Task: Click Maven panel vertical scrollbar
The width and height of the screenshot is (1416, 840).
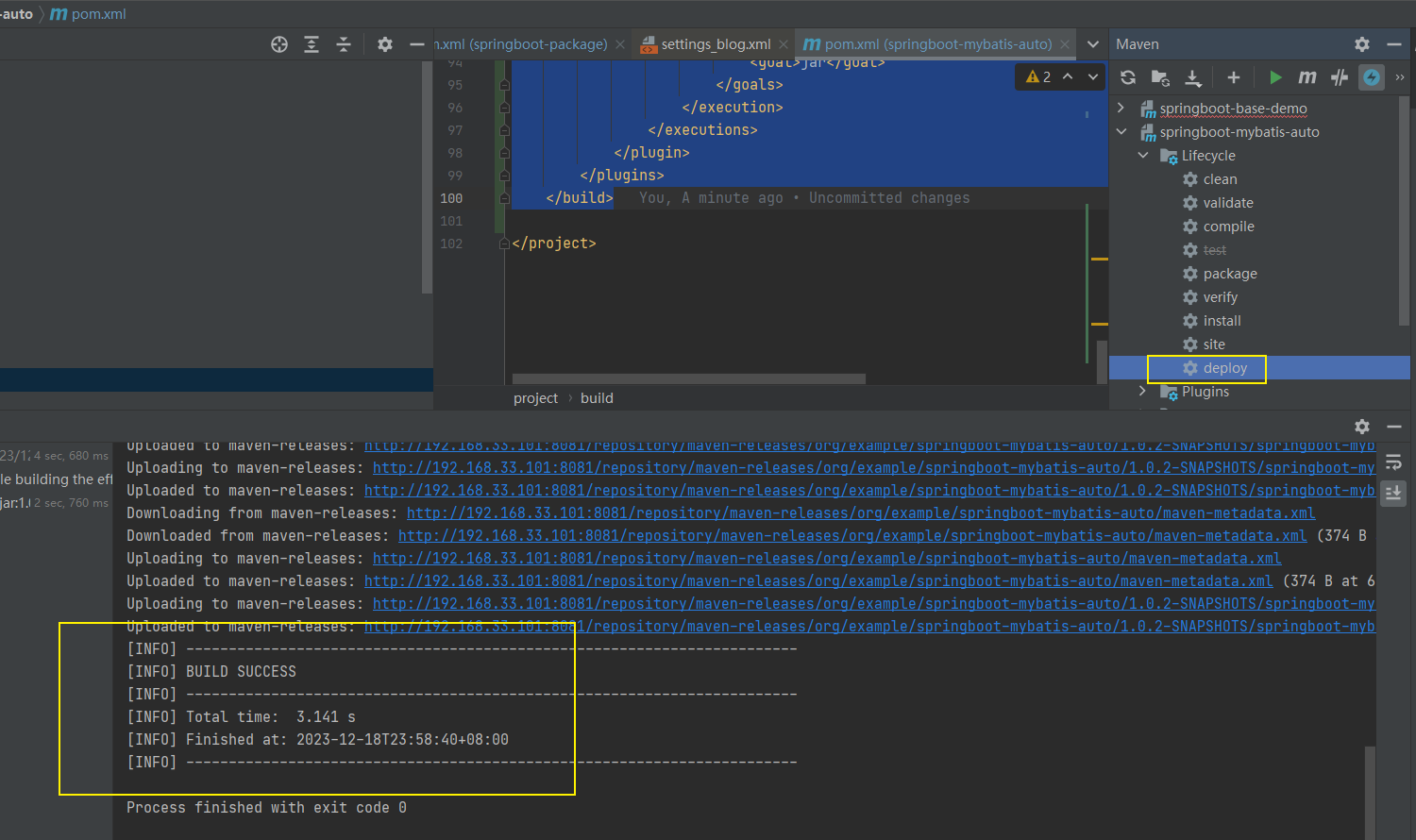Action: tap(1404, 210)
